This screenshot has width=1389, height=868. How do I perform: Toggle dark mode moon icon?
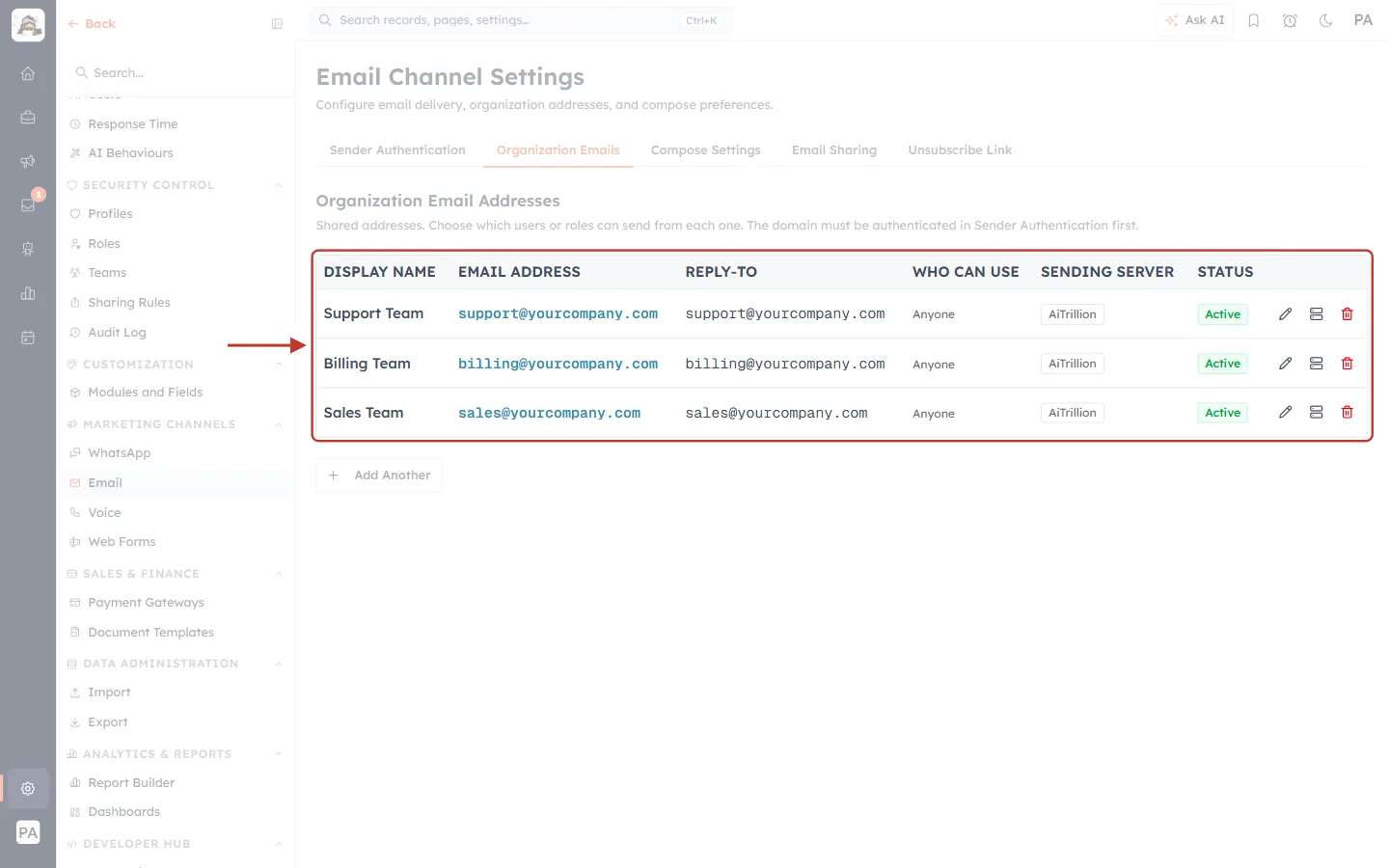coord(1326,20)
